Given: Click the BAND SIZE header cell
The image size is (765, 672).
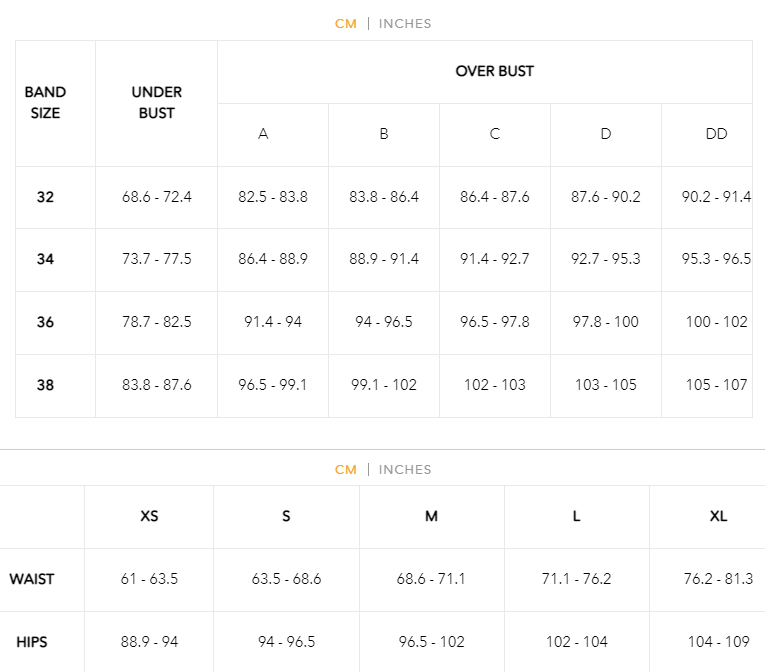Looking at the screenshot, I should tap(45, 102).
